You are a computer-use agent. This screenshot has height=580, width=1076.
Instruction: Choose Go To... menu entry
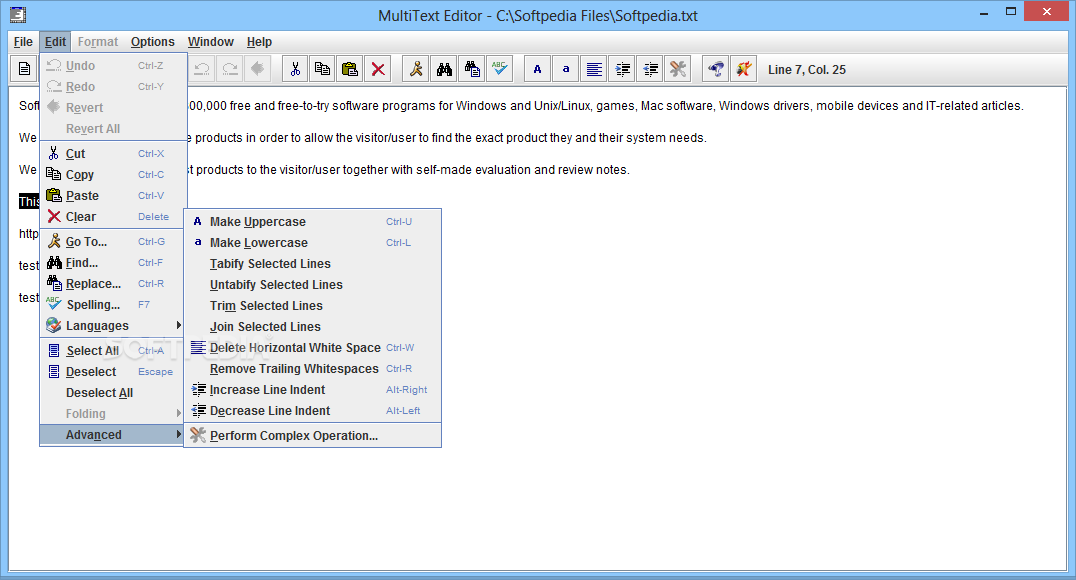click(113, 242)
